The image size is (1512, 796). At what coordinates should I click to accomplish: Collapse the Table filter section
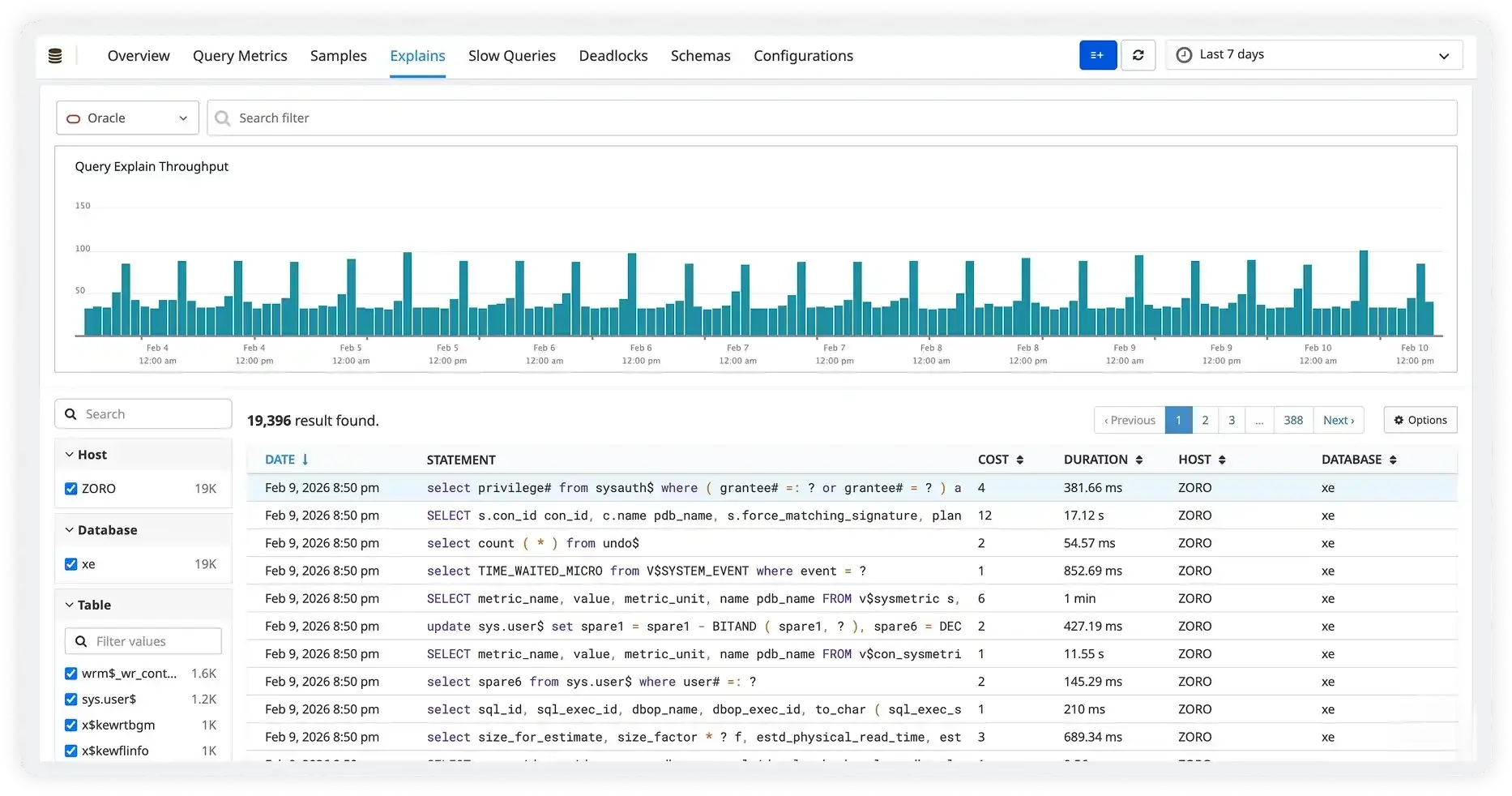(x=68, y=604)
